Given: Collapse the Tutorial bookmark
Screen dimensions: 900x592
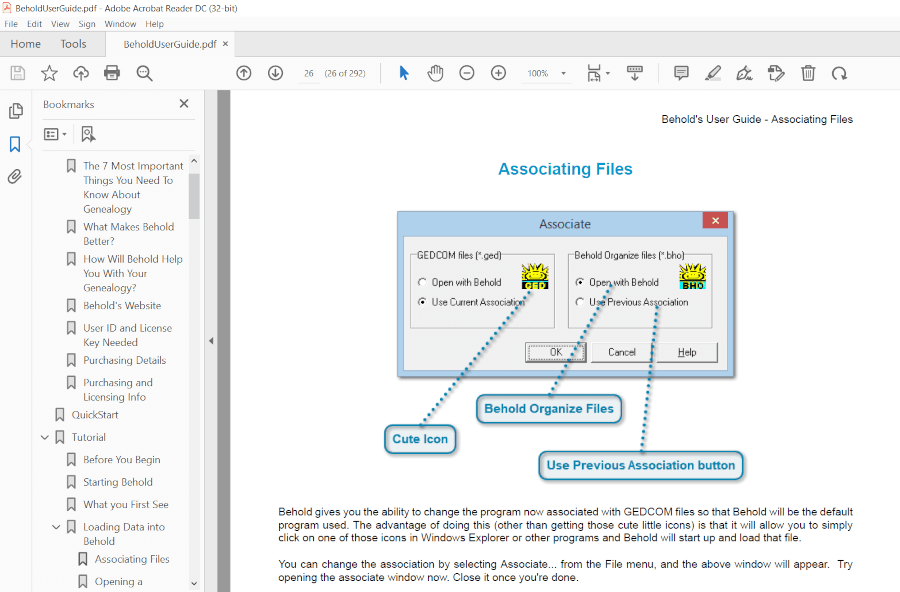Looking at the screenshot, I should (45, 438).
